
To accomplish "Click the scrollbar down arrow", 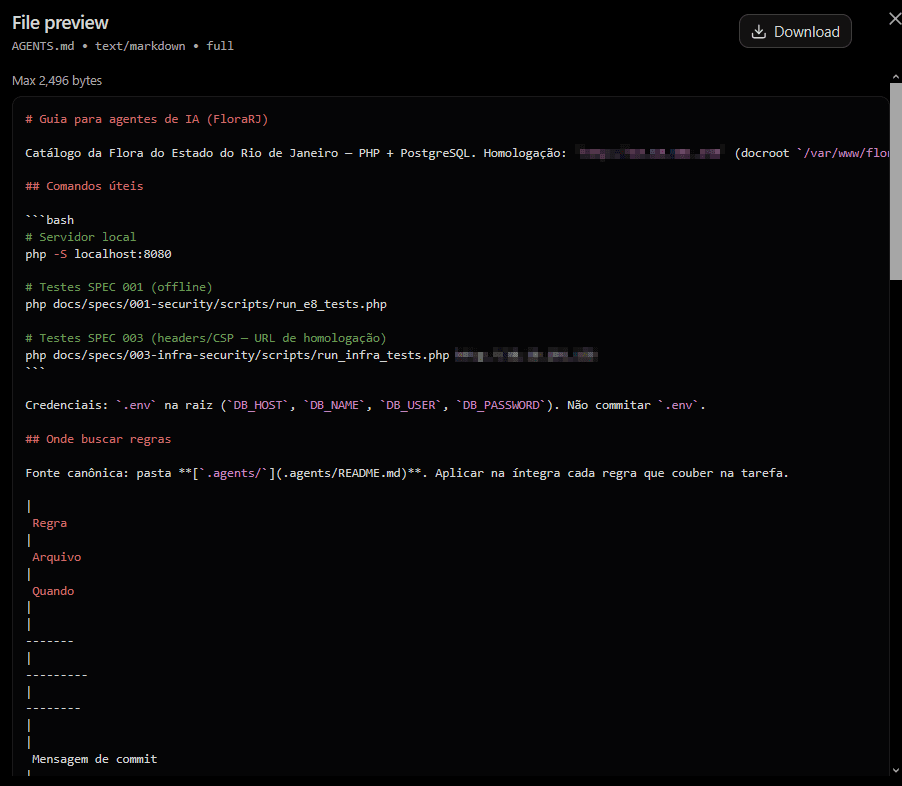I will [x=896, y=770].
